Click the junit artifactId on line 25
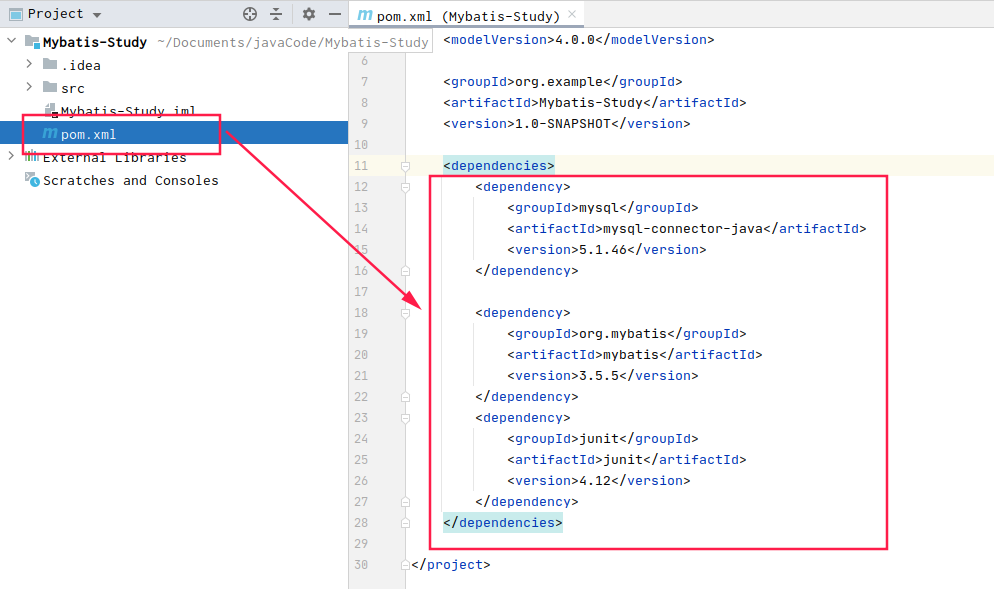Screen dimensions: 994x589 [x=623, y=460]
